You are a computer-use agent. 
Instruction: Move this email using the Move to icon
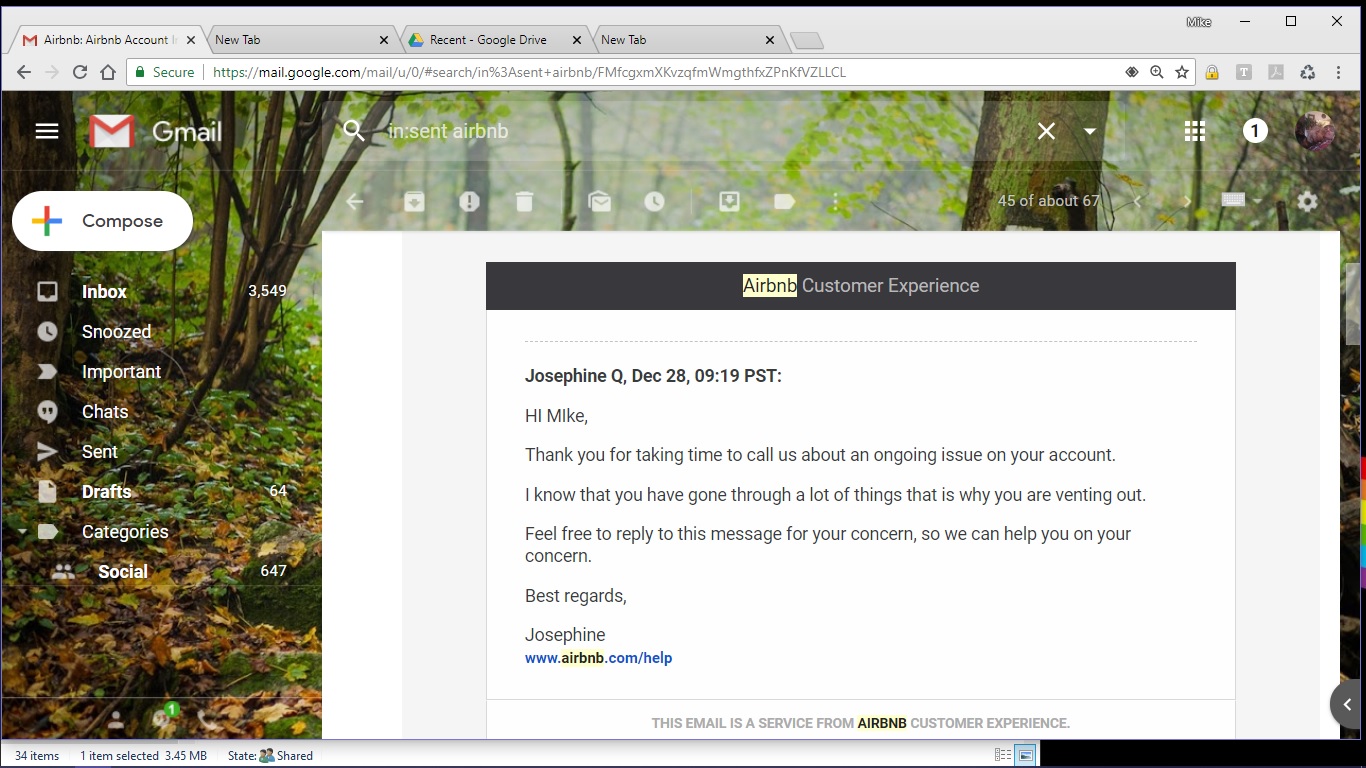pyautogui.click(x=730, y=201)
